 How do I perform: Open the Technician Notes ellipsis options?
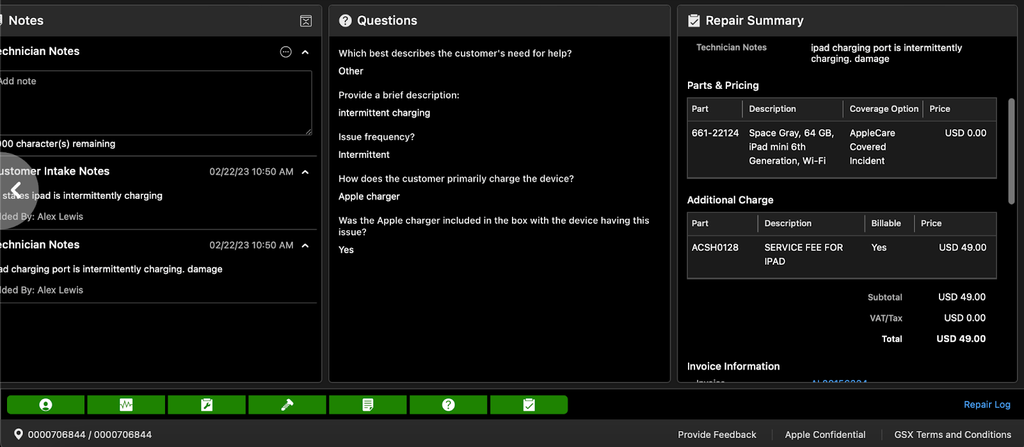point(285,52)
